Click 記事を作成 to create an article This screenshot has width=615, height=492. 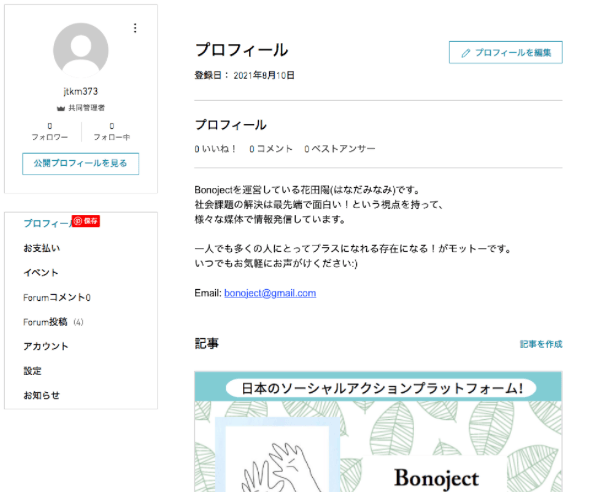540,344
